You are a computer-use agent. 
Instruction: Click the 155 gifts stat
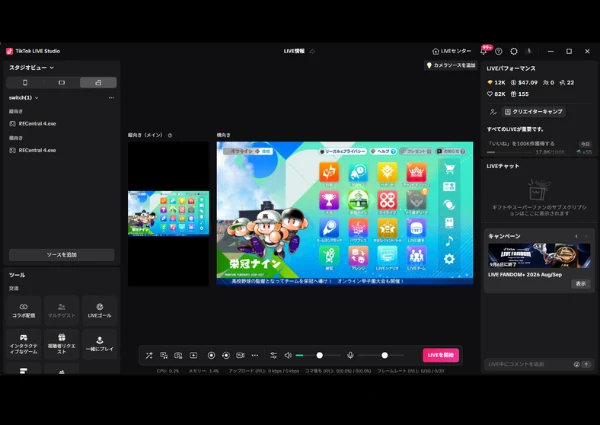point(520,94)
